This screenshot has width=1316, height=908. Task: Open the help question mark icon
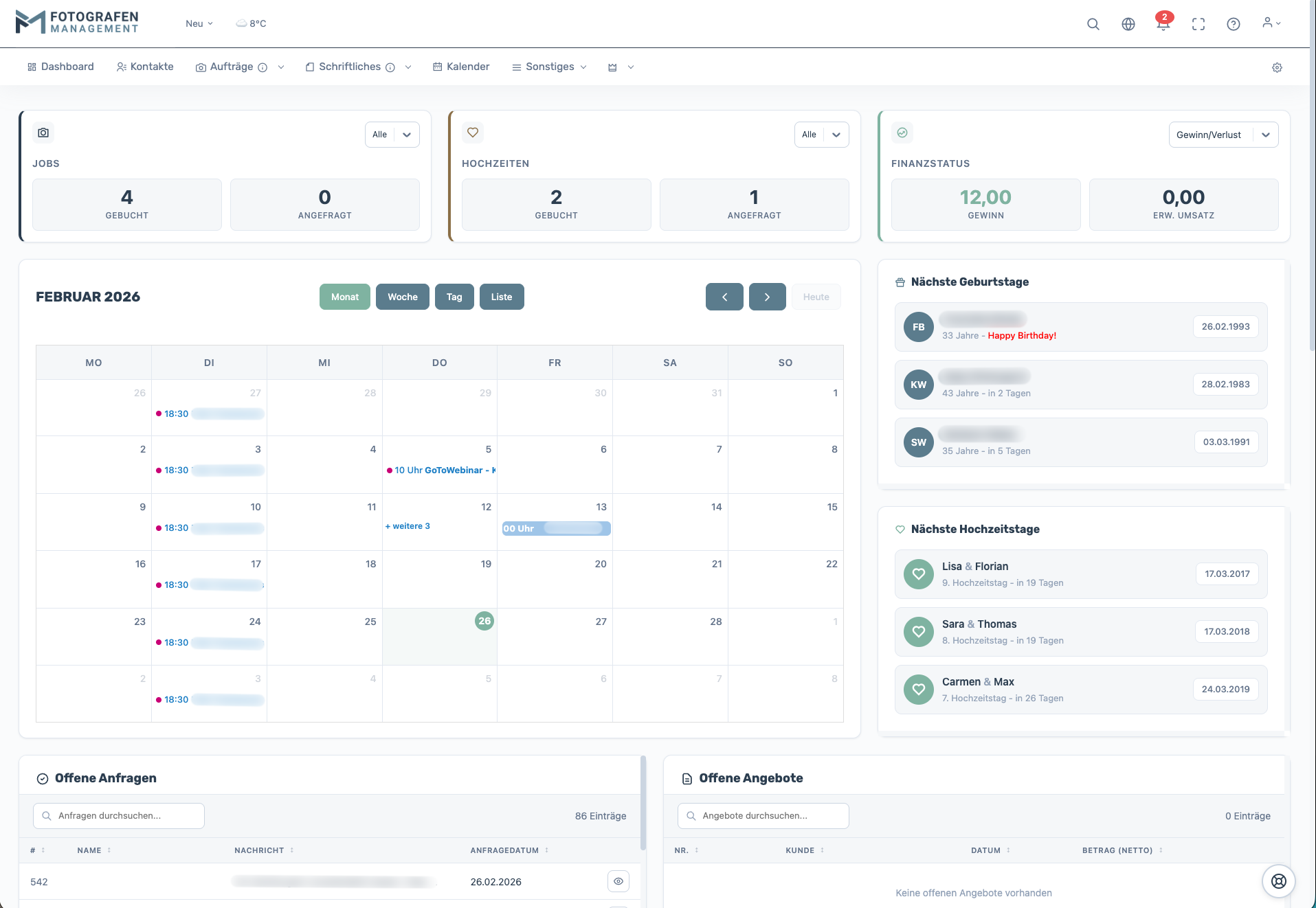tap(1233, 24)
